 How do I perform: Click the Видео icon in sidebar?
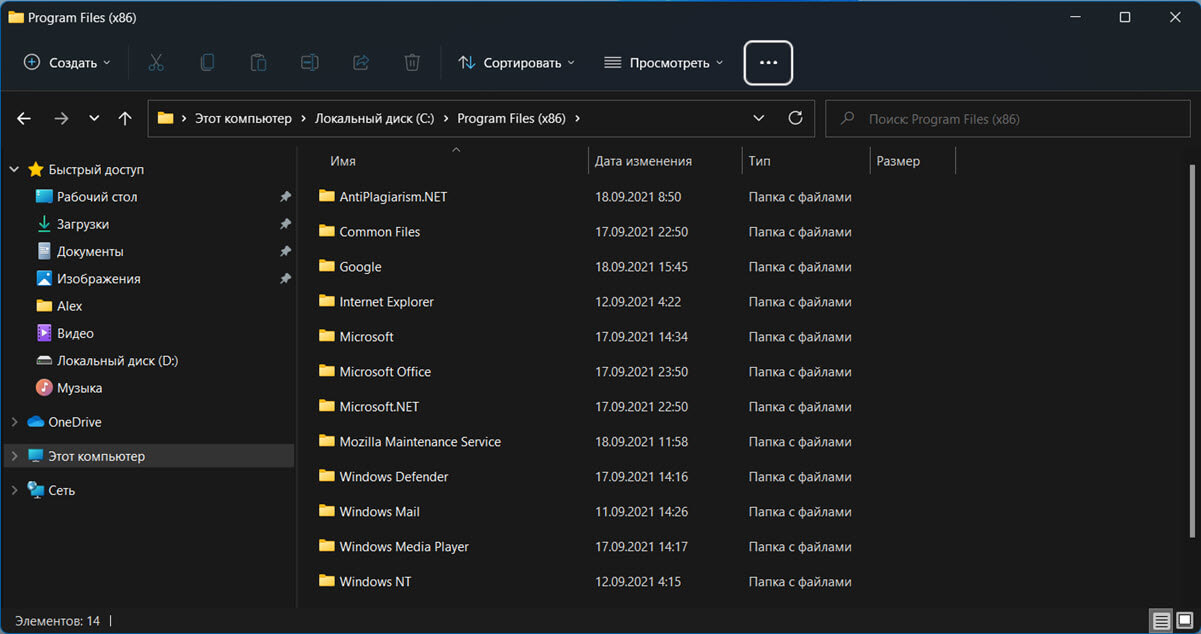[44, 333]
